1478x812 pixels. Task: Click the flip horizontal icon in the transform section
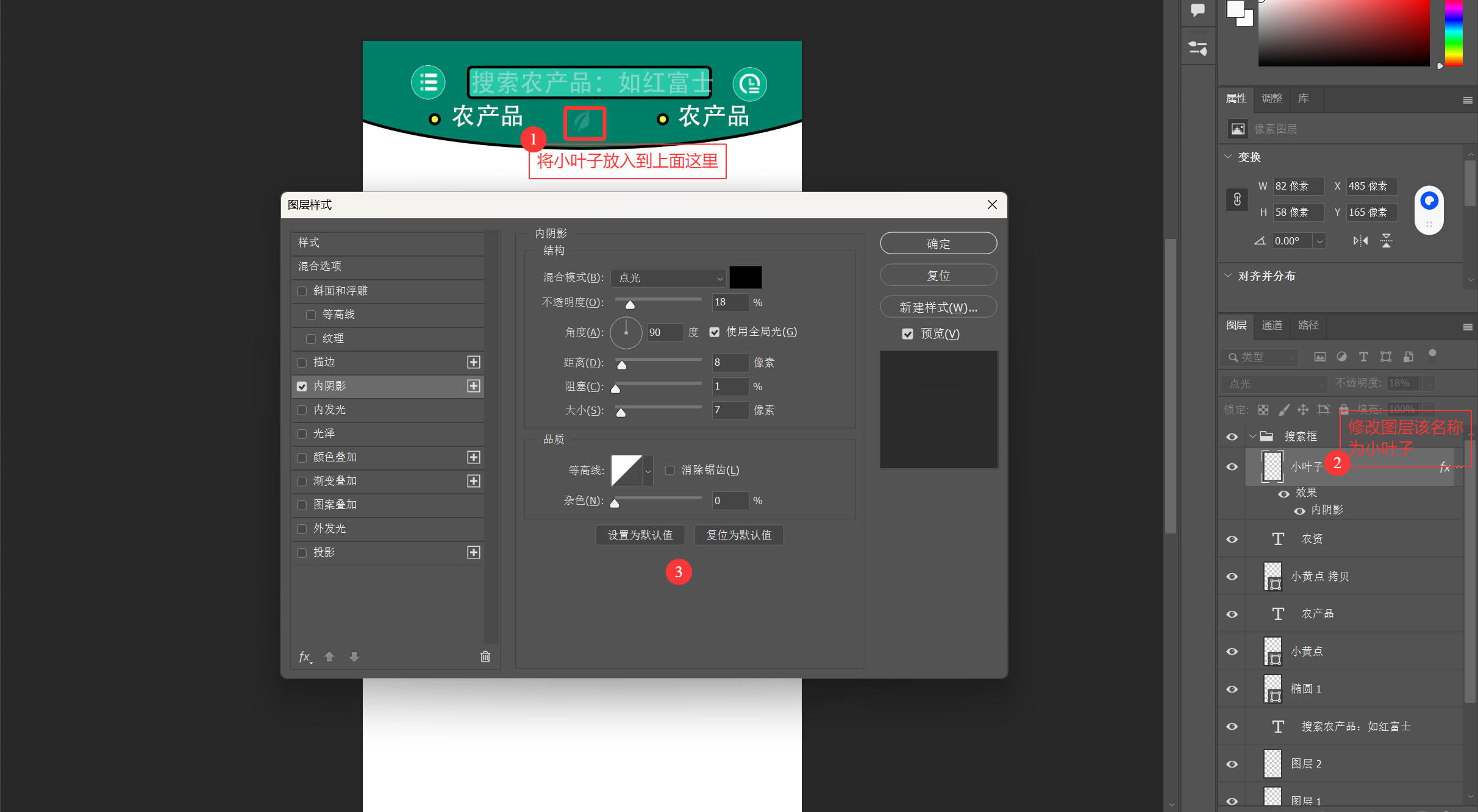coord(1360,241)
